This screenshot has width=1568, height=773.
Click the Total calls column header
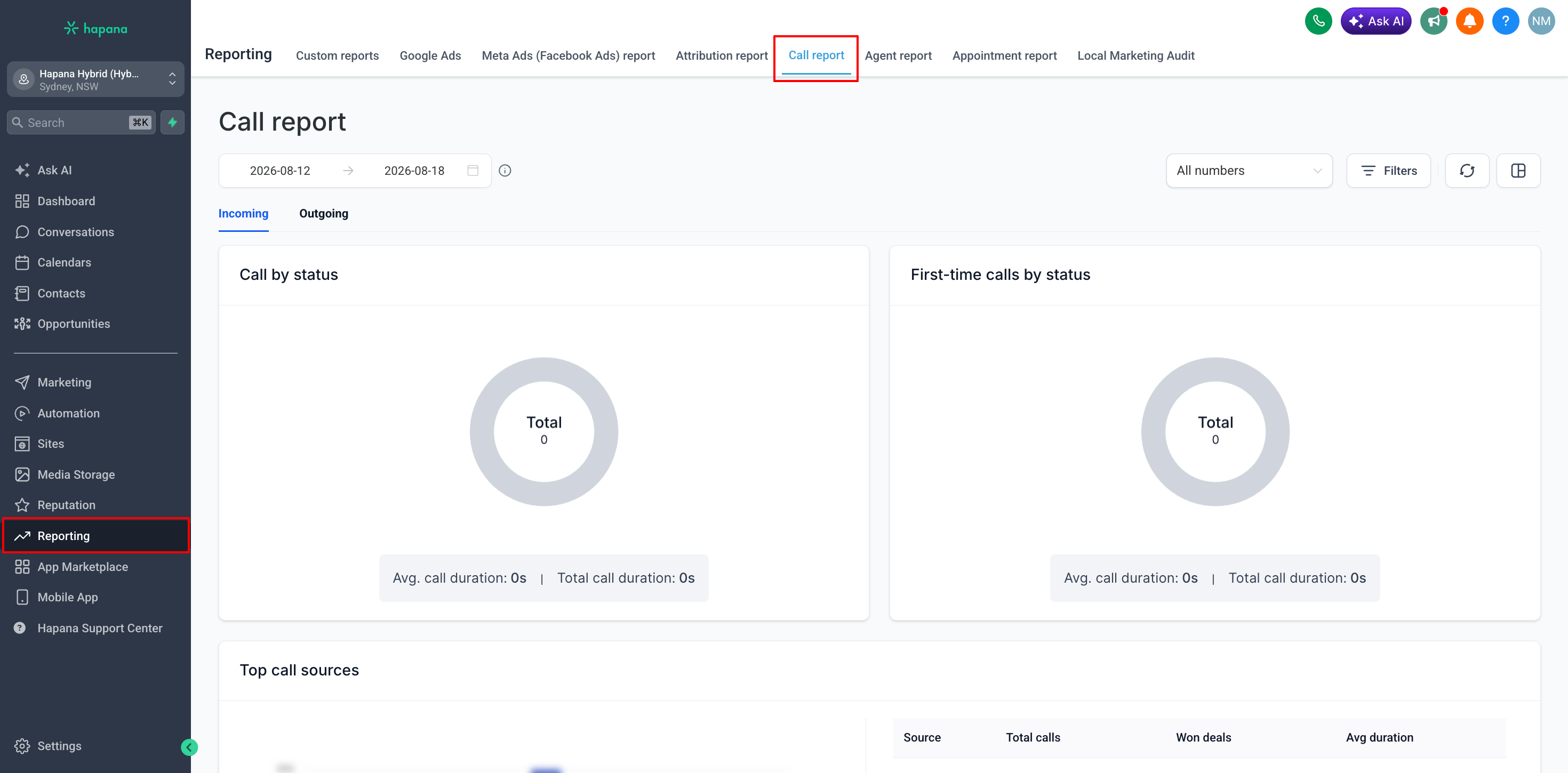(x=1033, y=738)
